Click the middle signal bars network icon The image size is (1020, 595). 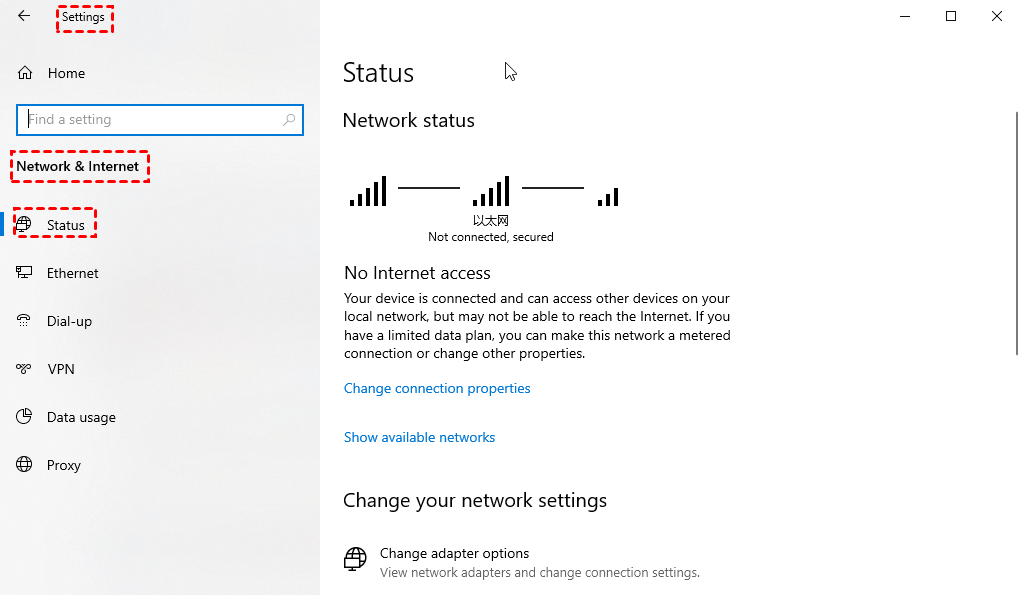[x=491, y=191]
